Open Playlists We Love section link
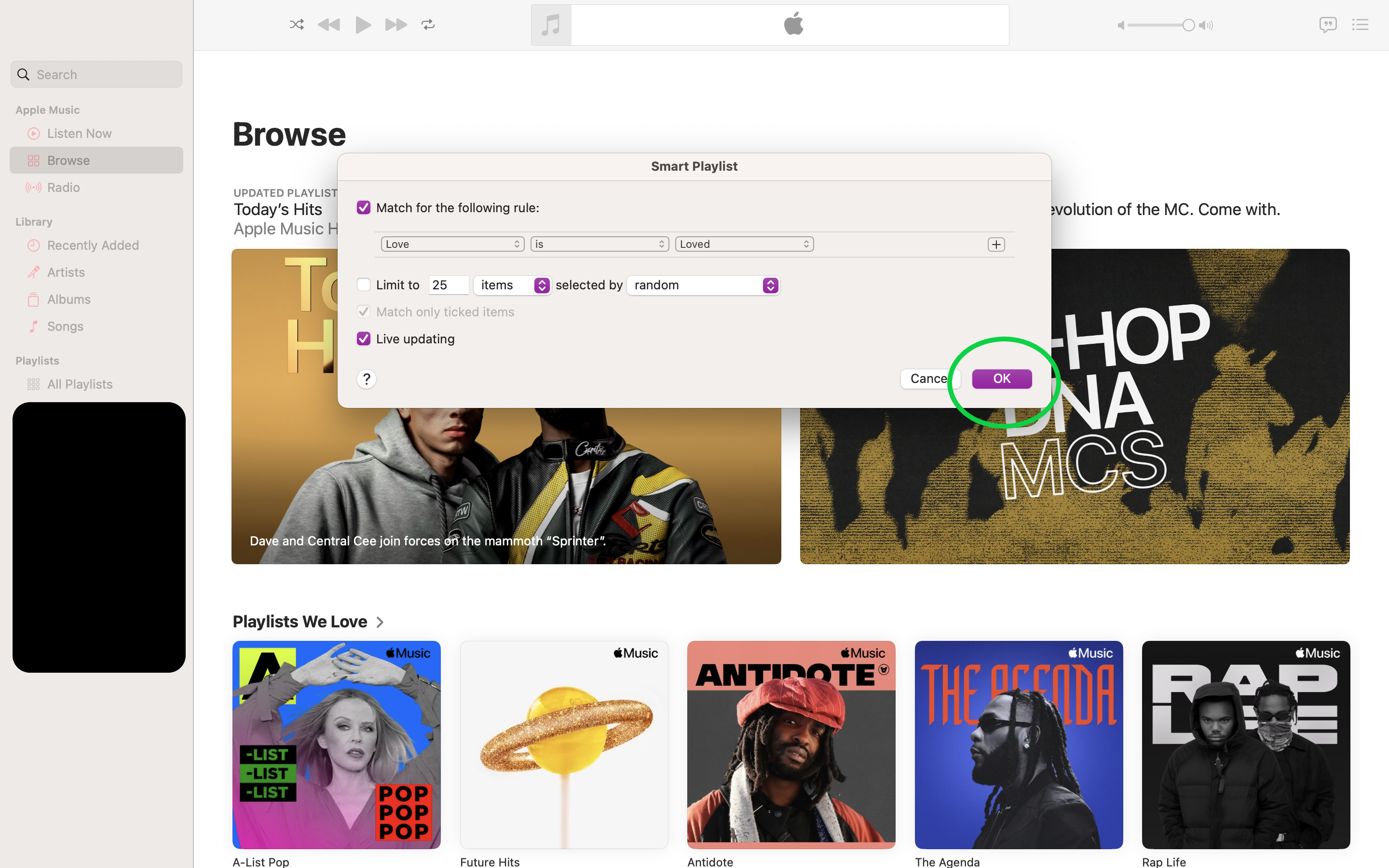Viewport: 1389px width, 868px height. coord(300,622)
